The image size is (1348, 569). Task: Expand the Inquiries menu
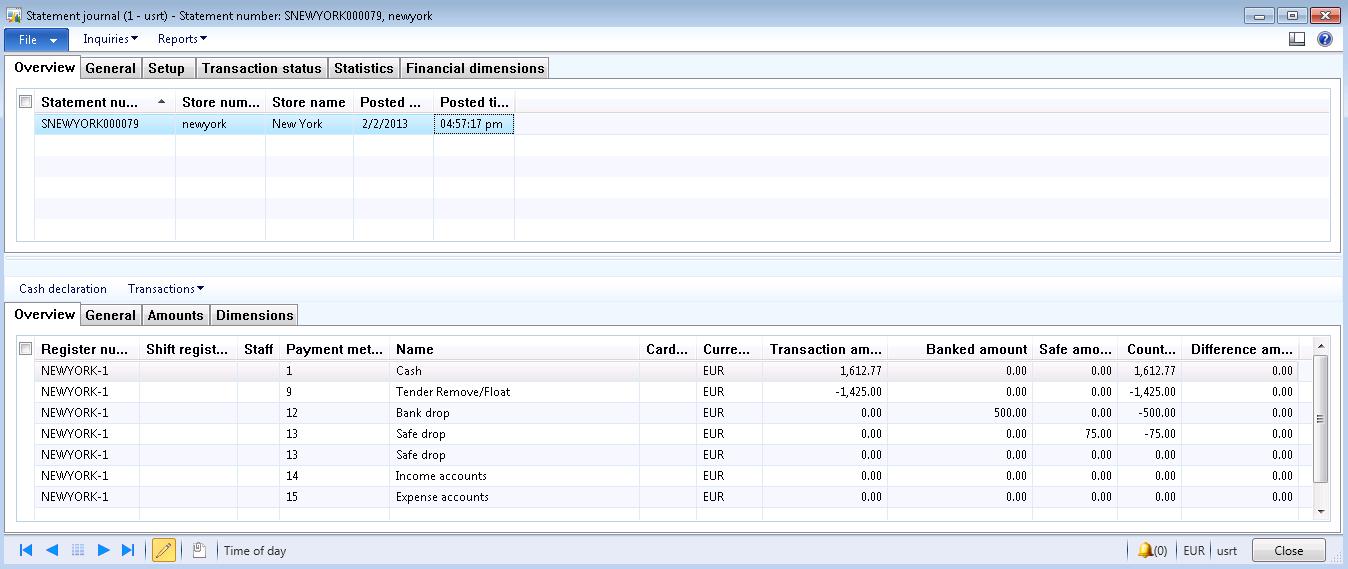click(111, 39)
